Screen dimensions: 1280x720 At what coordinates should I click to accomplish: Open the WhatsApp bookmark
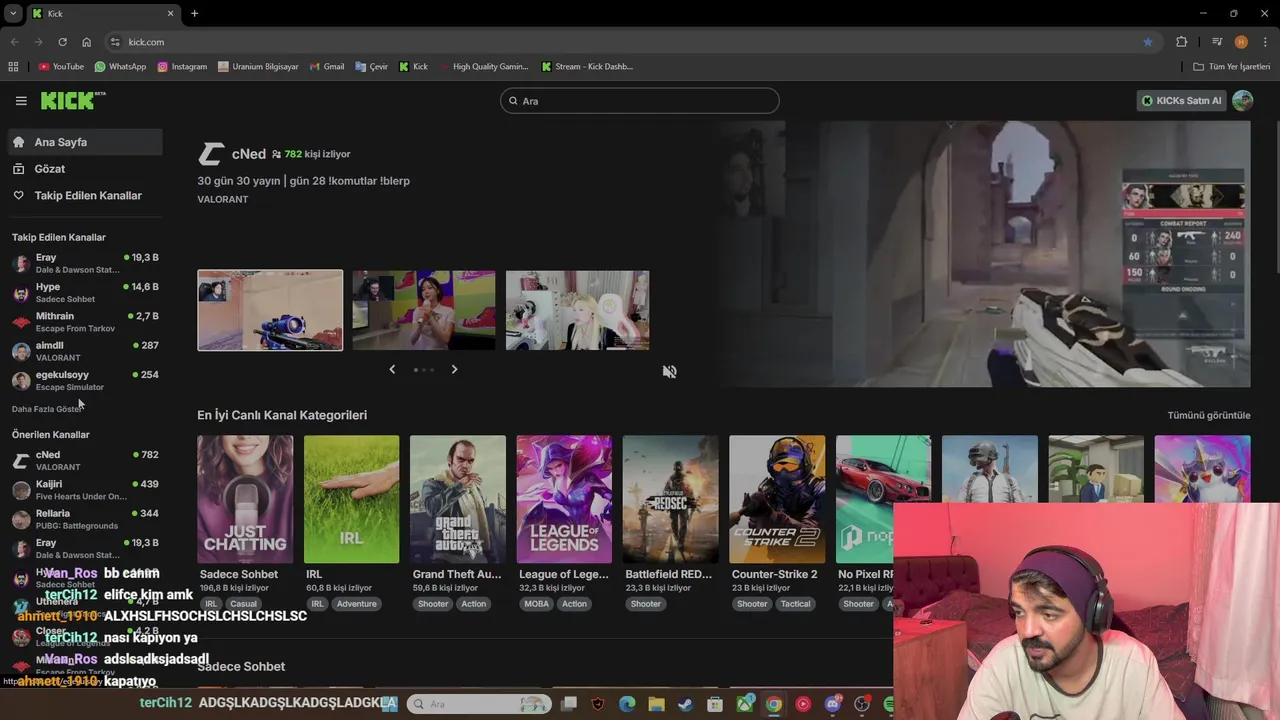point(120,67)
